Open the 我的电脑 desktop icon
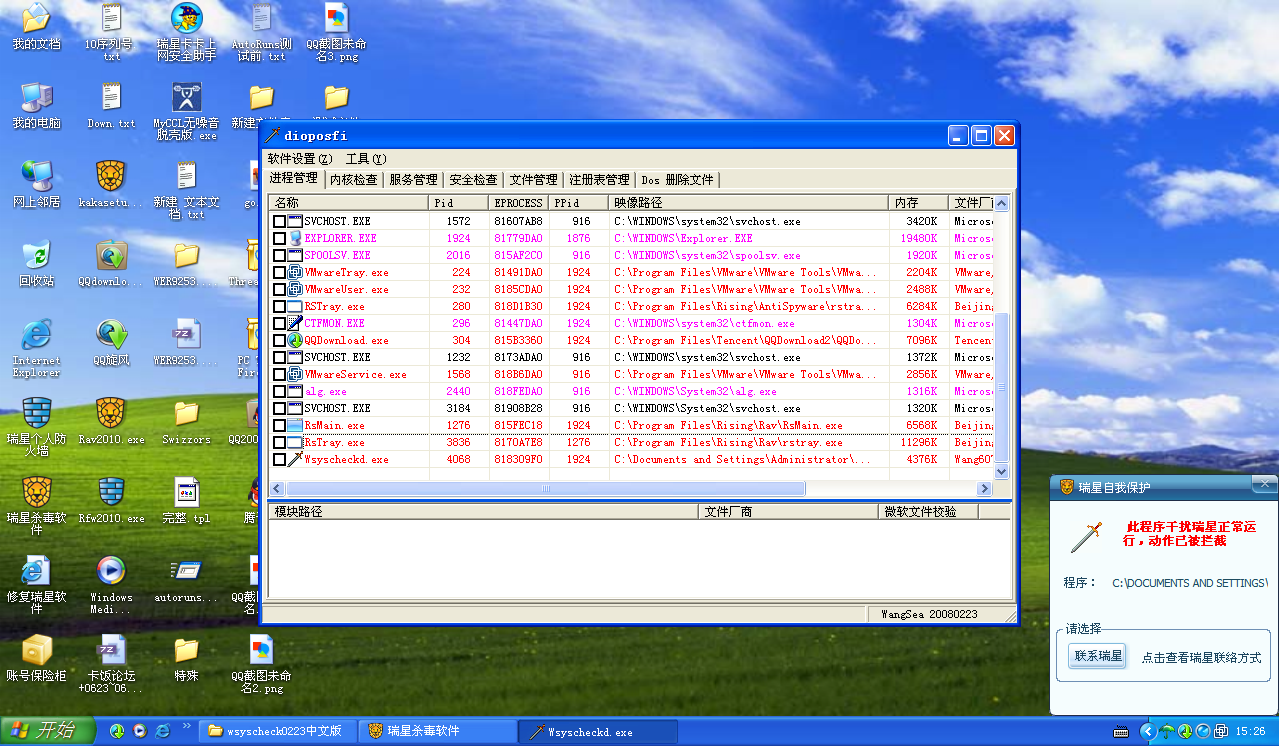This screenshot has height=746, width=1279. coord(36,106)
